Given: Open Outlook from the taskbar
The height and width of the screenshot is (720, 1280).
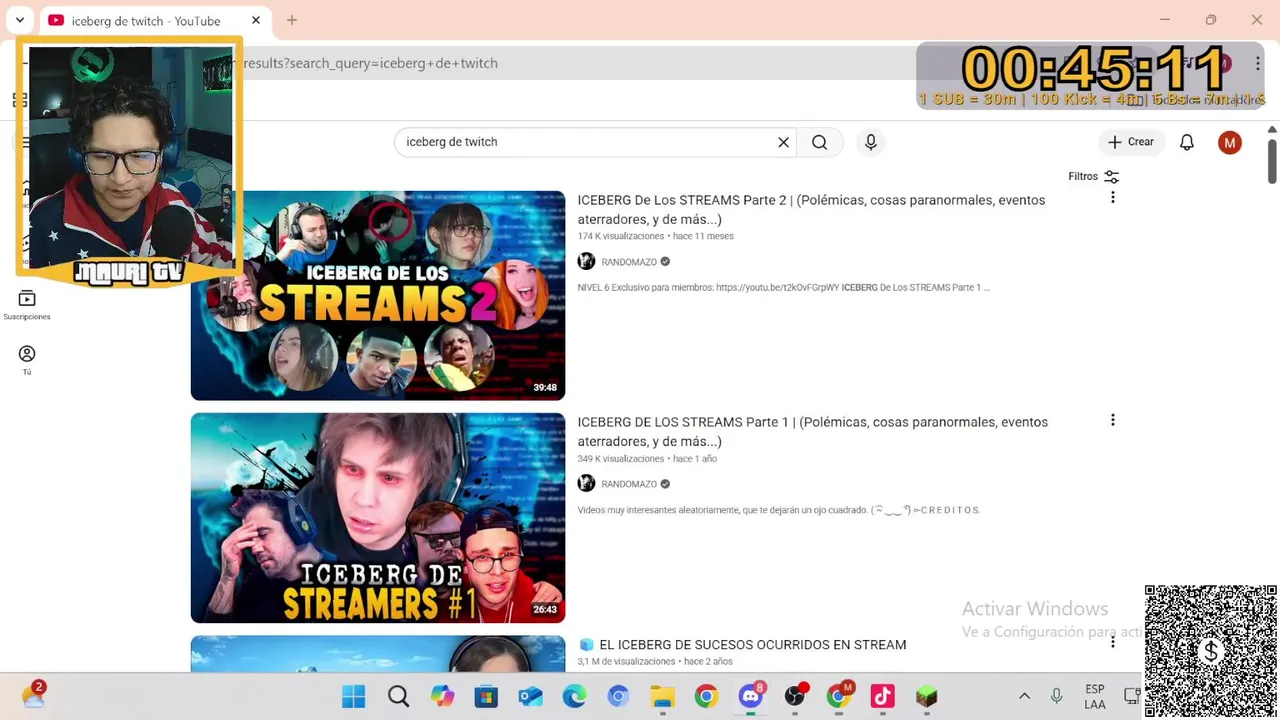Looking at the screenshot, I should click(x=530, y=697).
